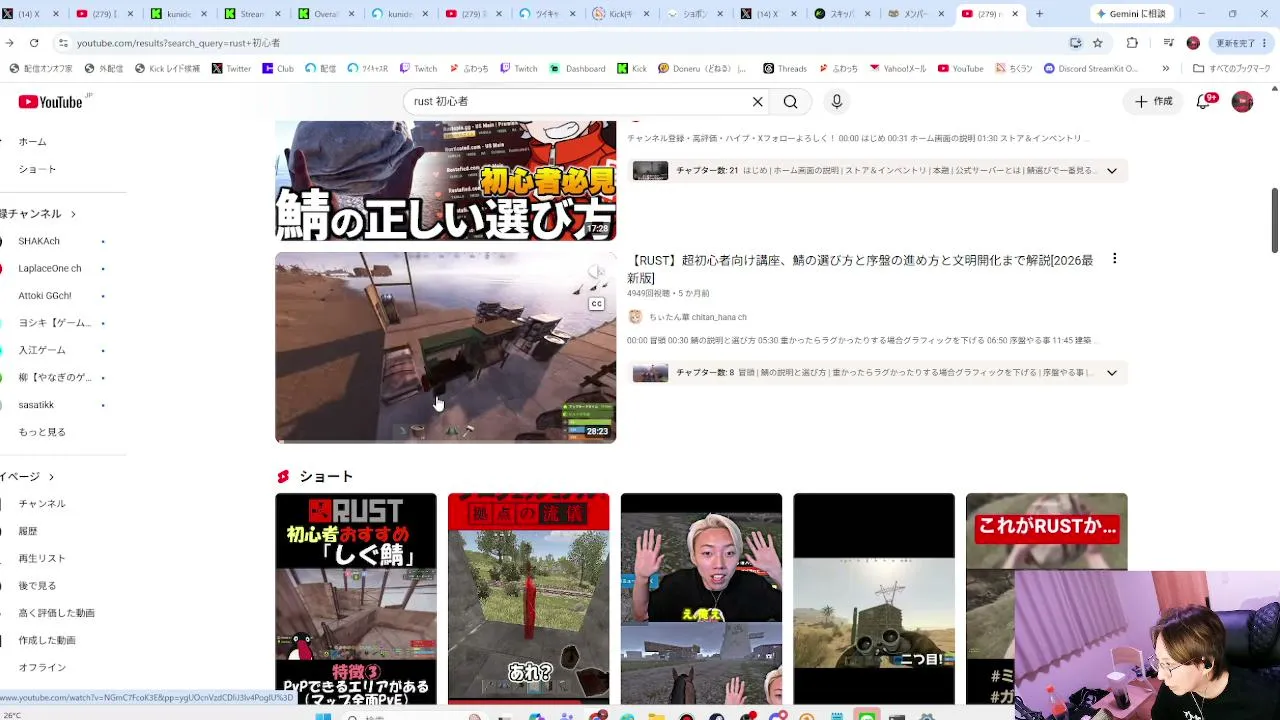Open 履歴 in the sidebar
The width and height of the screenshot is (1280, 720).
tap(28, 531)
